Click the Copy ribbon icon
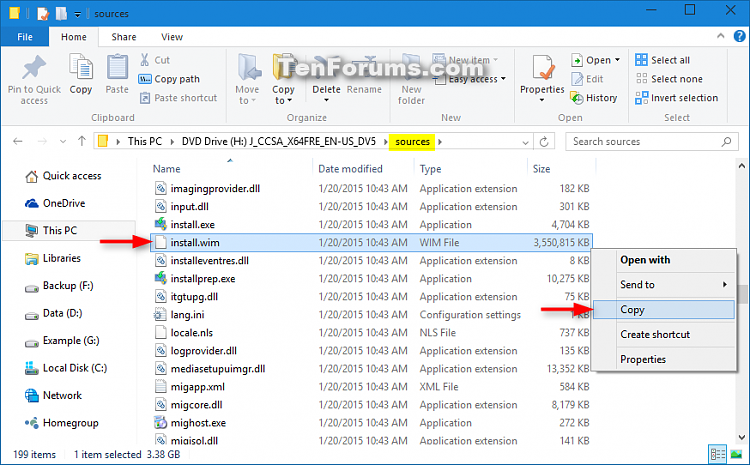This screenshot has height=465, width=750. [x=81, y=66]
